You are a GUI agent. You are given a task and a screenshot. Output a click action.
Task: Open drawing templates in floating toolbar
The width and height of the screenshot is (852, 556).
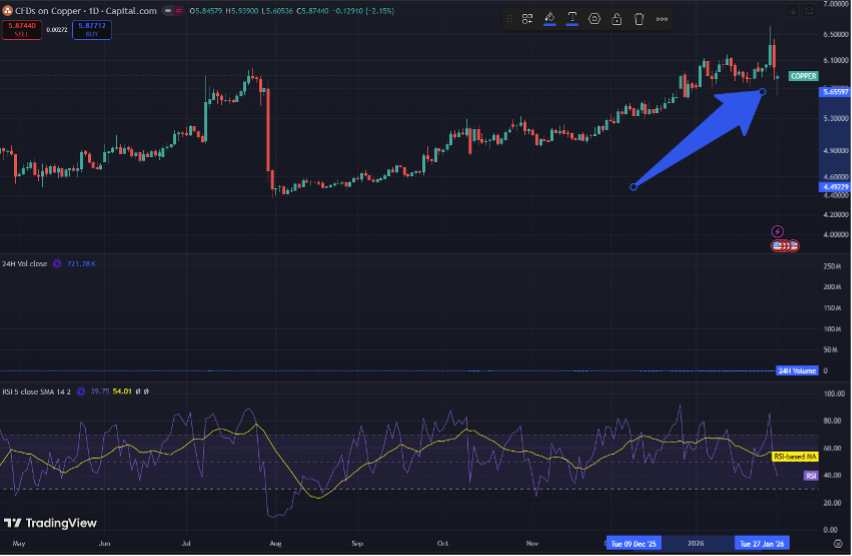pos(527,18)
